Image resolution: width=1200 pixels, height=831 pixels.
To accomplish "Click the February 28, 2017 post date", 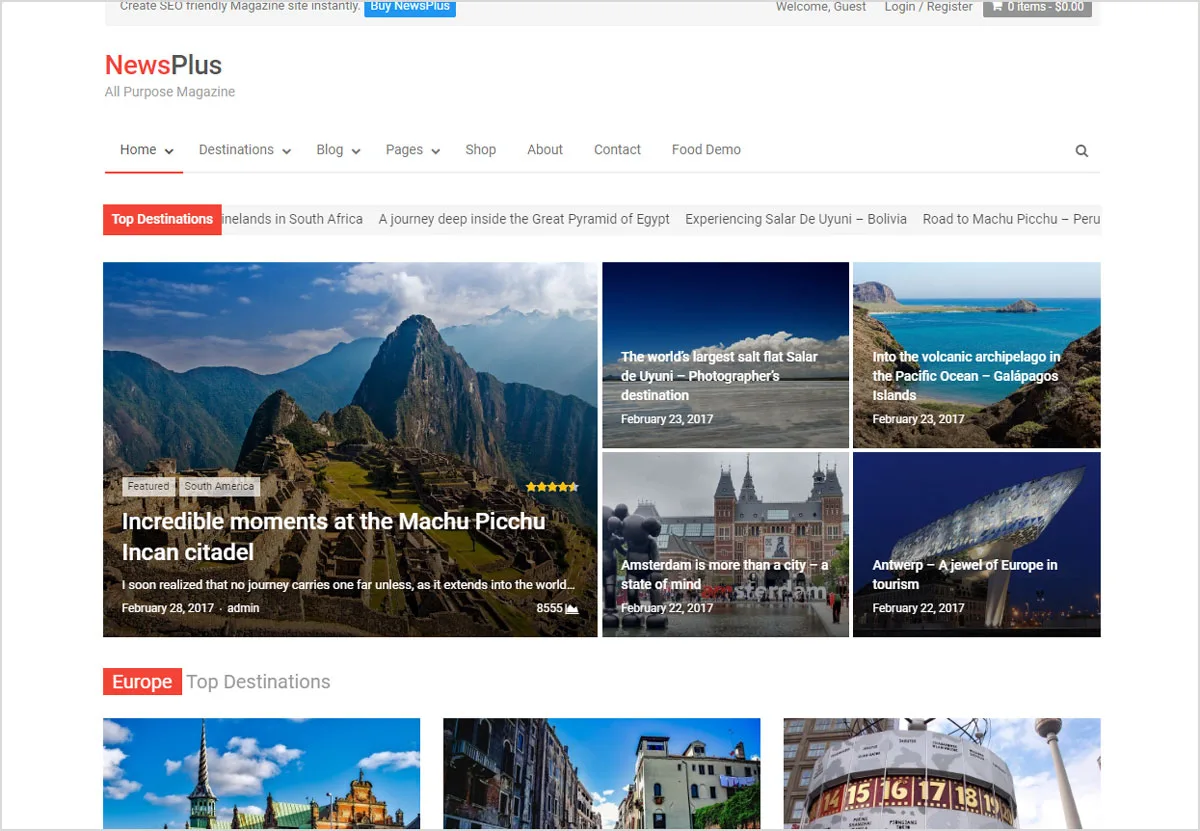I will (x=168, y=608).
